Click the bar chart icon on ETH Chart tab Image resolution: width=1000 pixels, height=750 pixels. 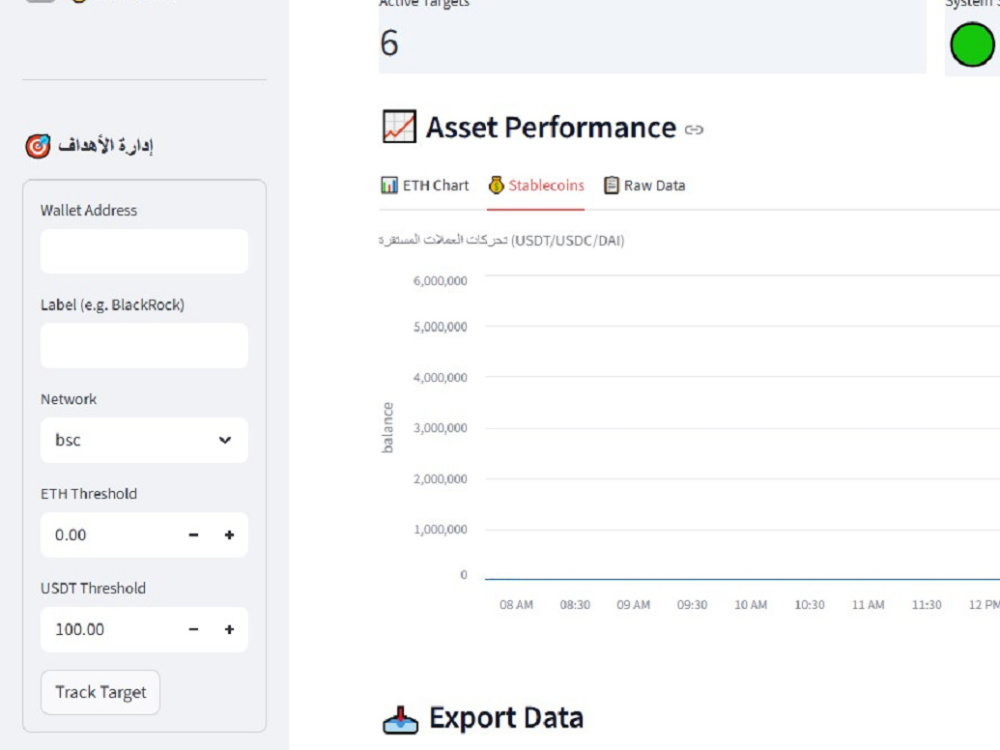pos(389,185)
